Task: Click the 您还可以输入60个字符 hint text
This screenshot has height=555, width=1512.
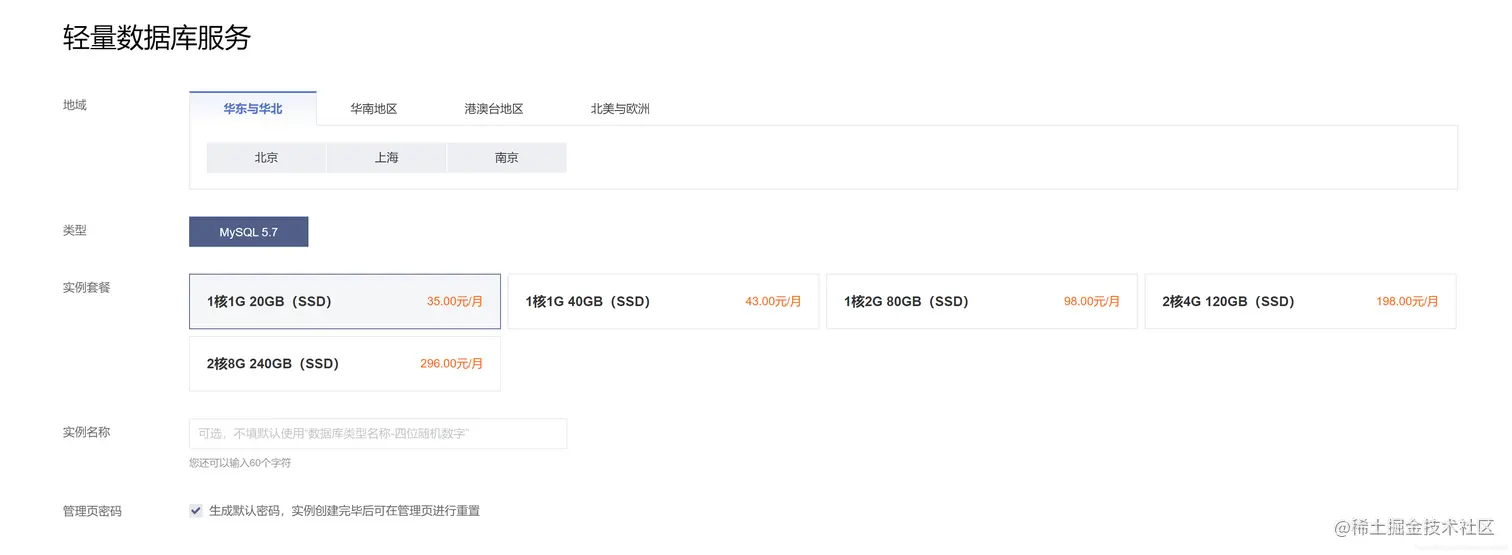Action: [x=240, y=463]
